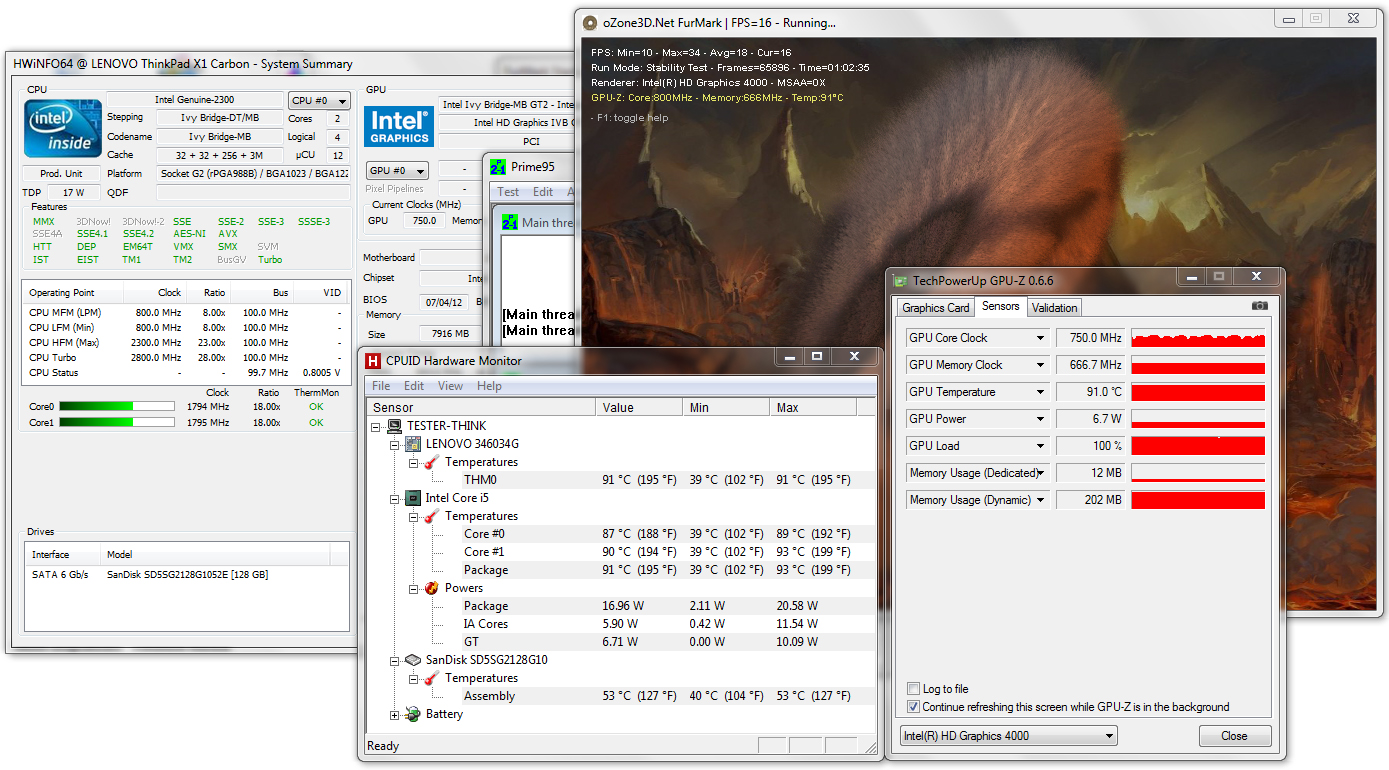Viewport: 1389px width, 770px height.
Task: Click the GPU-Z title bar icon
Action: pyautogui.click(x=901, y=281)
